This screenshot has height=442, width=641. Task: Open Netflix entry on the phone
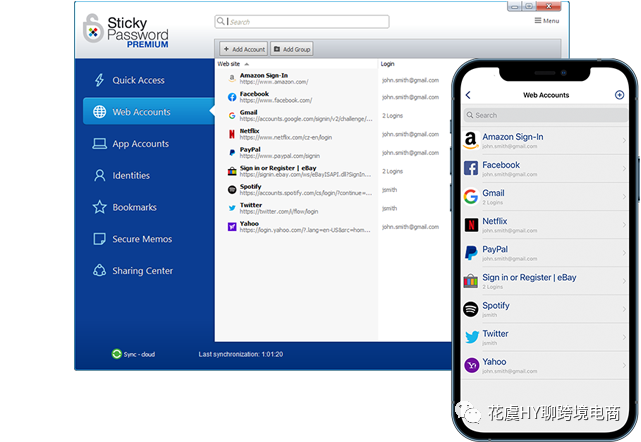(x=545, y=225)
